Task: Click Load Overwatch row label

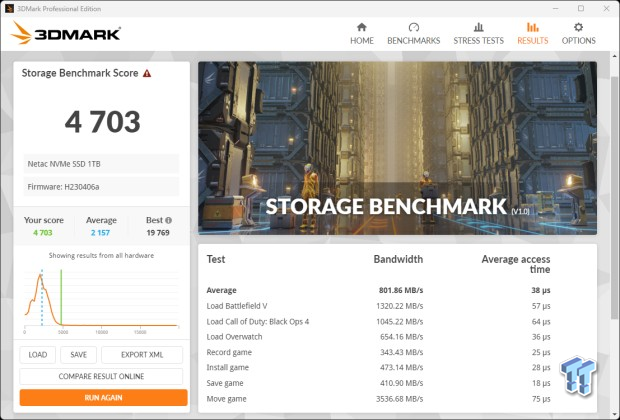Action: (234, 337)
